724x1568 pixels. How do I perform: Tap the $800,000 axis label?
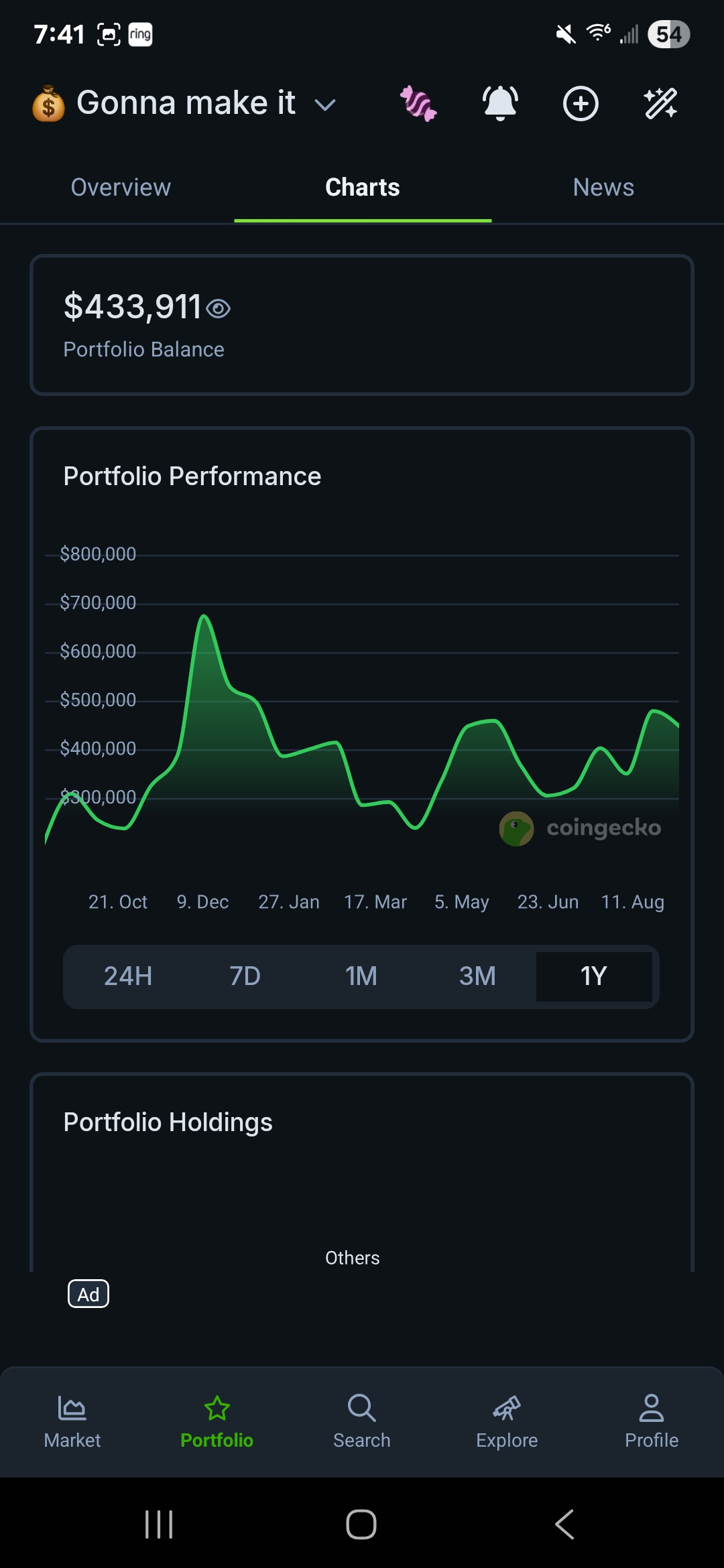coord(98,554)
